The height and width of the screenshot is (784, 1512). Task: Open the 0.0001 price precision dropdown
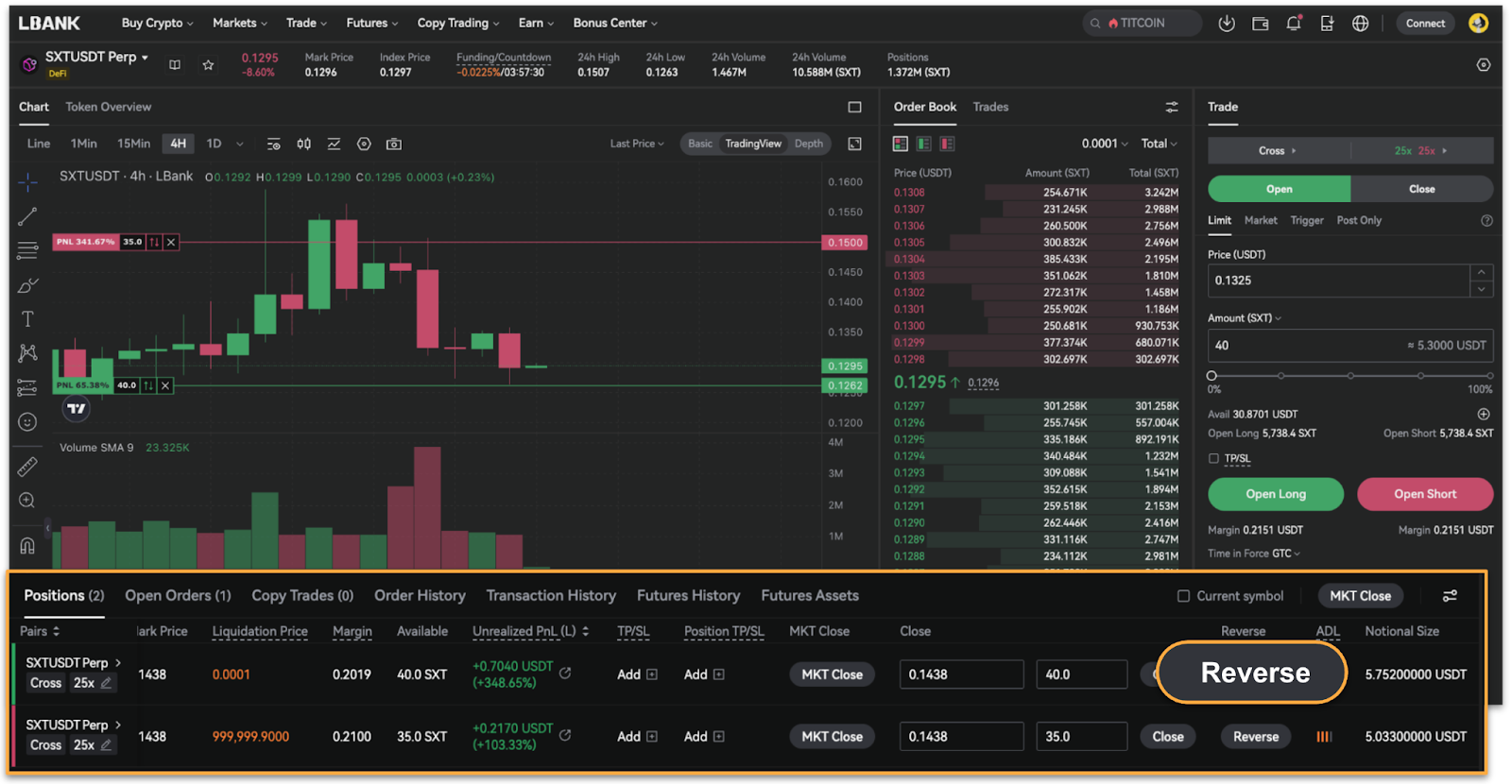(x=1105, y=144)
